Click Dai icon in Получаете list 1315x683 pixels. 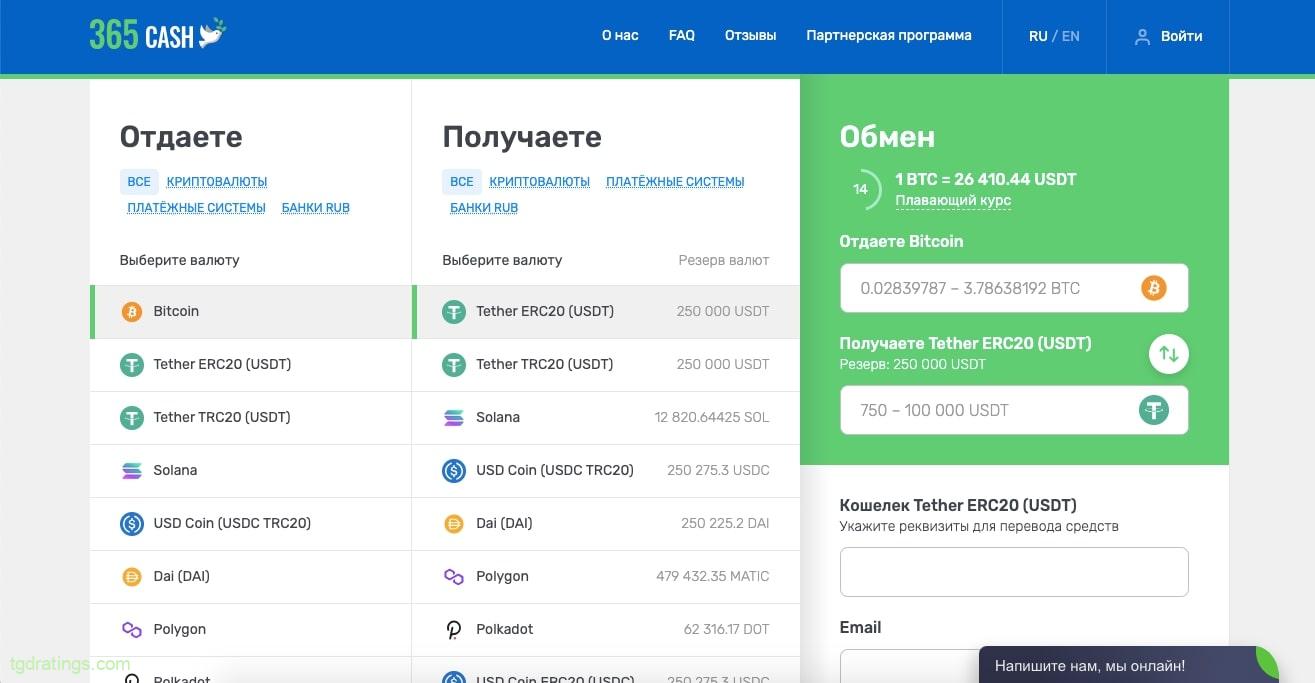click(x=454, y=524)
